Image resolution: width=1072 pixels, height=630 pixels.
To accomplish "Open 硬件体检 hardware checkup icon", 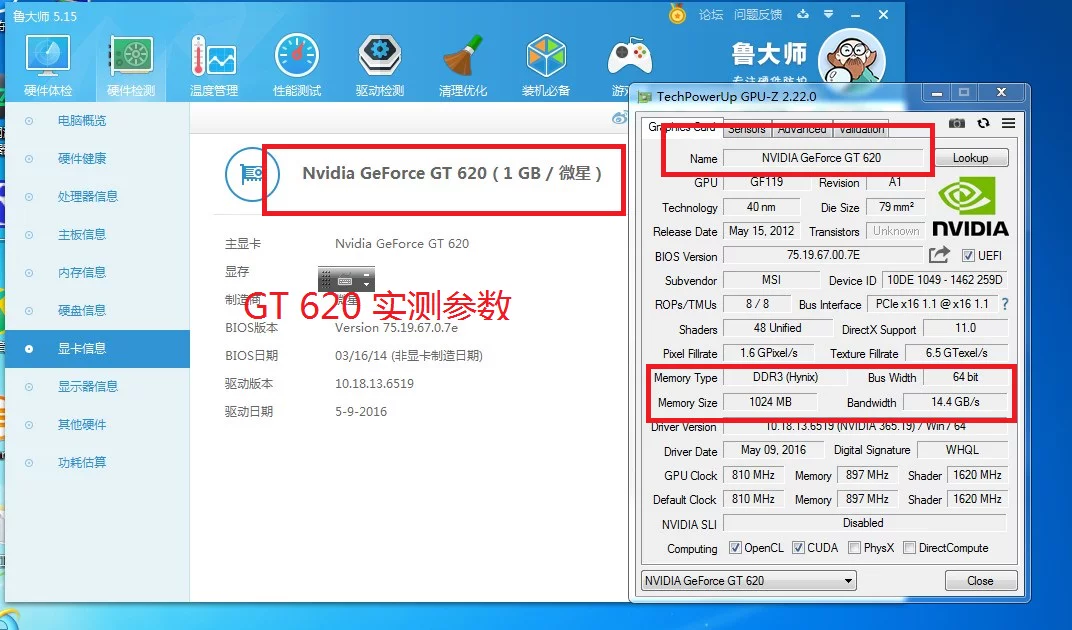I will tap(47, 65).
